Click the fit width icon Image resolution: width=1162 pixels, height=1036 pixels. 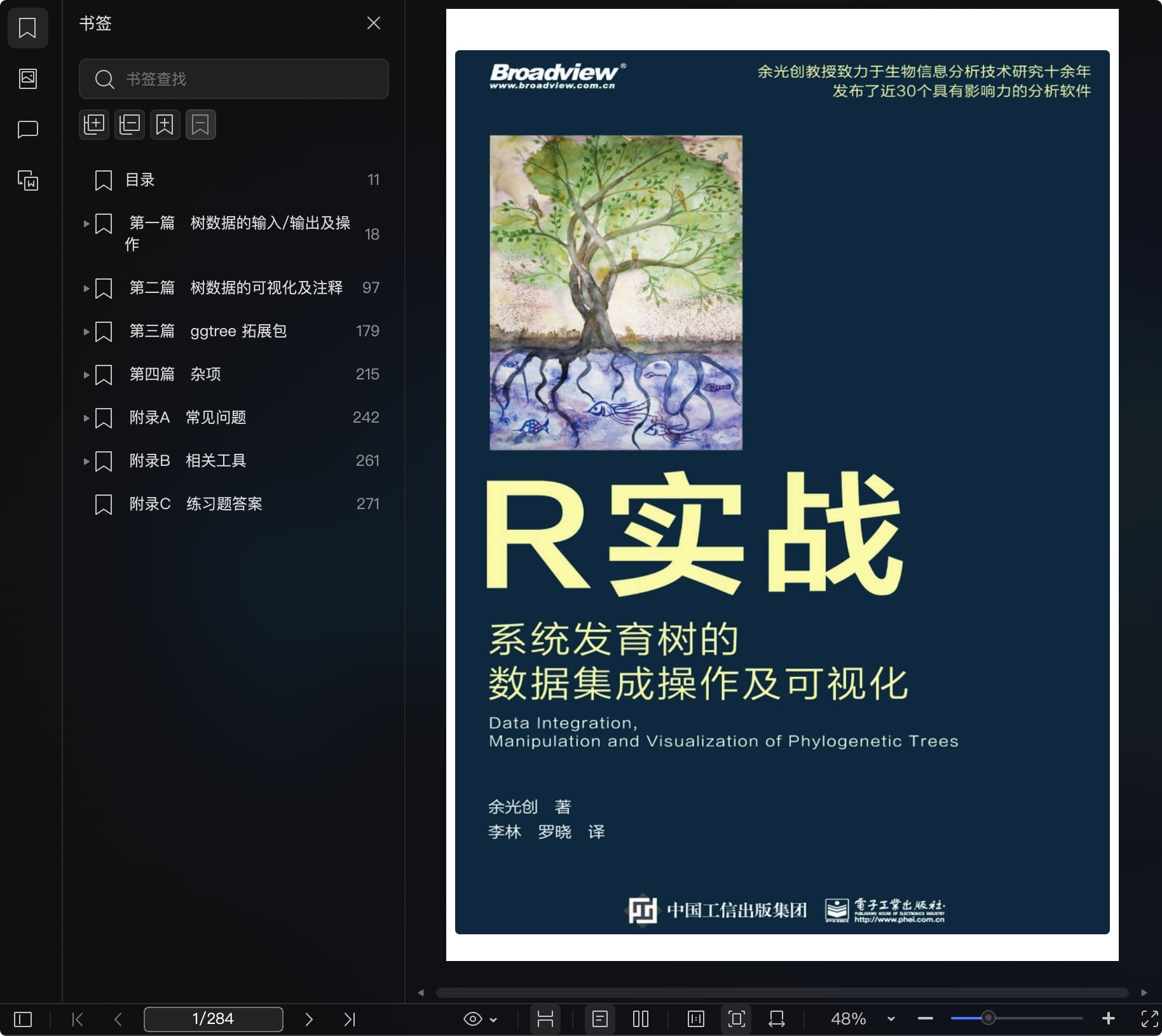pyautogui.click(x=777, y=1019)
